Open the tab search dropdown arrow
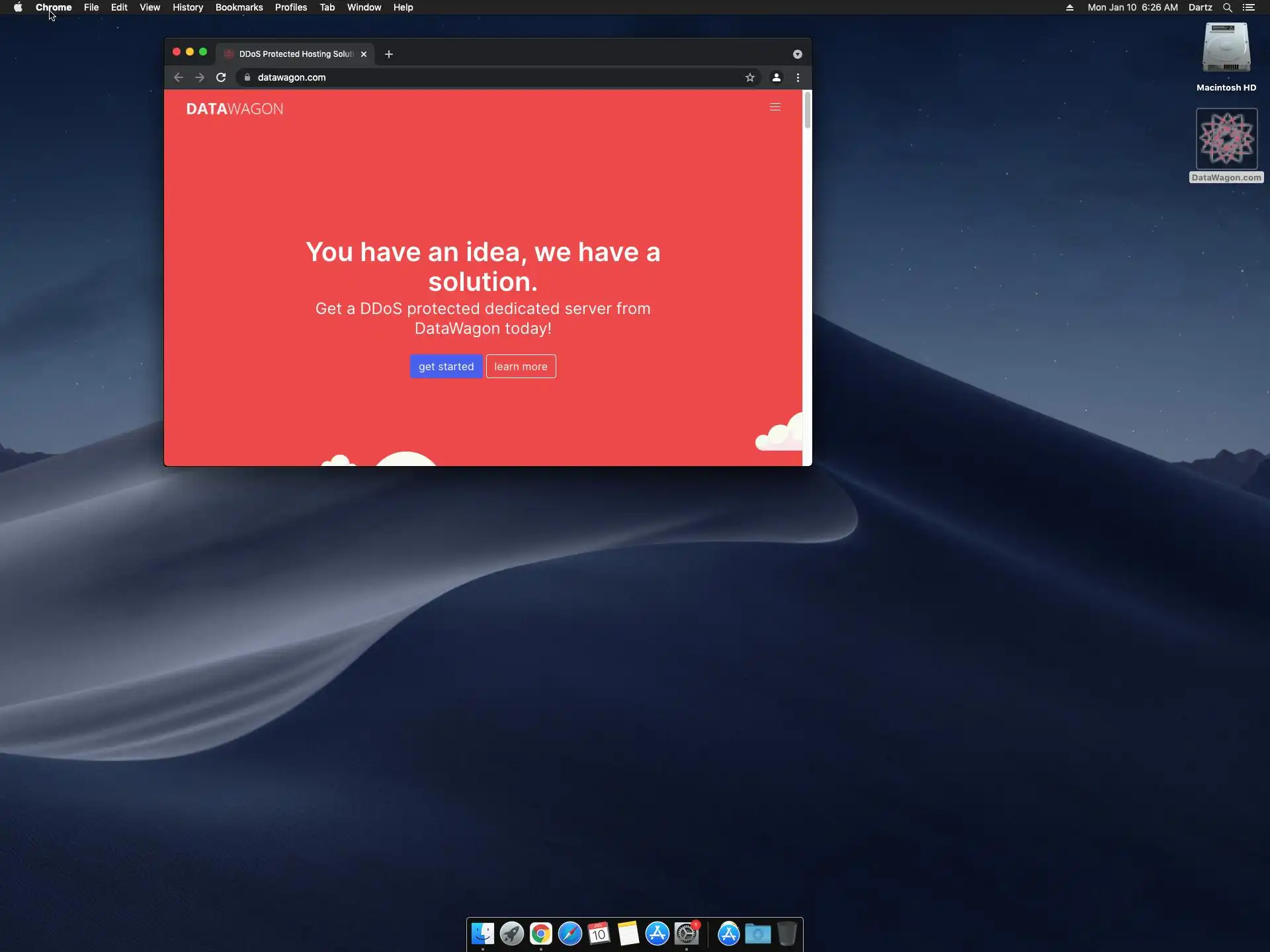1270x952 pixels. (797, 54)
